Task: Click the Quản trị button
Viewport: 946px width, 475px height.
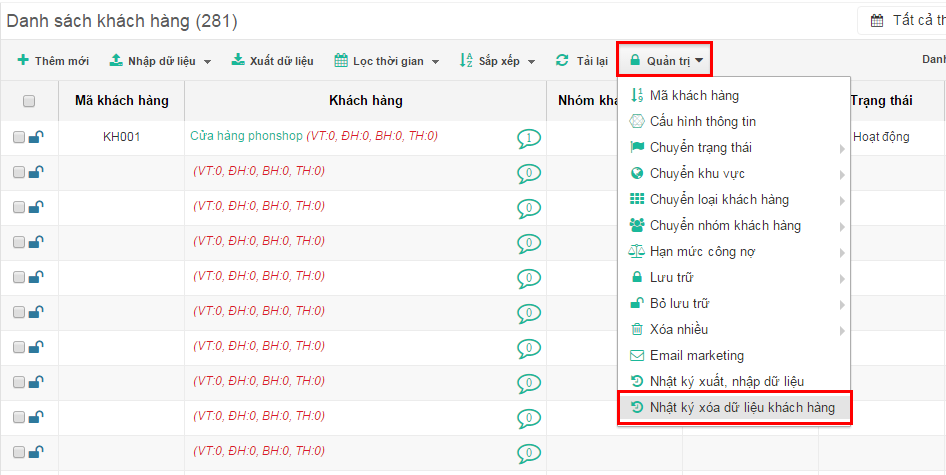Action: 665,60
